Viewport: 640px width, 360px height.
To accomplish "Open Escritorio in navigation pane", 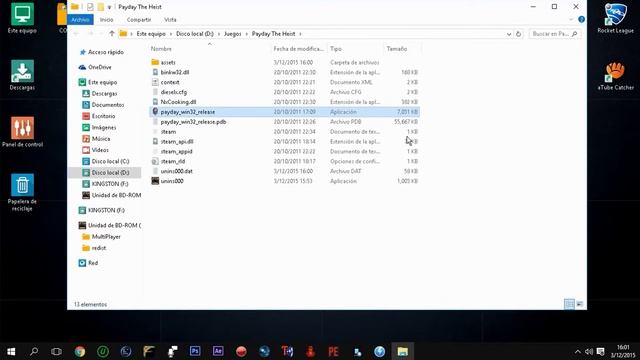I will click(103, 116).
